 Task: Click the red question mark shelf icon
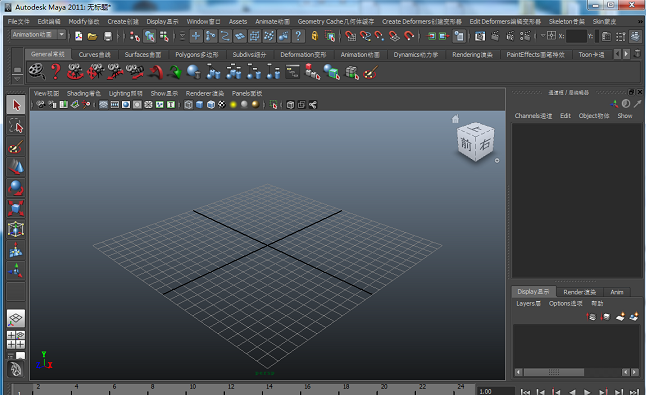click(56, 72)
